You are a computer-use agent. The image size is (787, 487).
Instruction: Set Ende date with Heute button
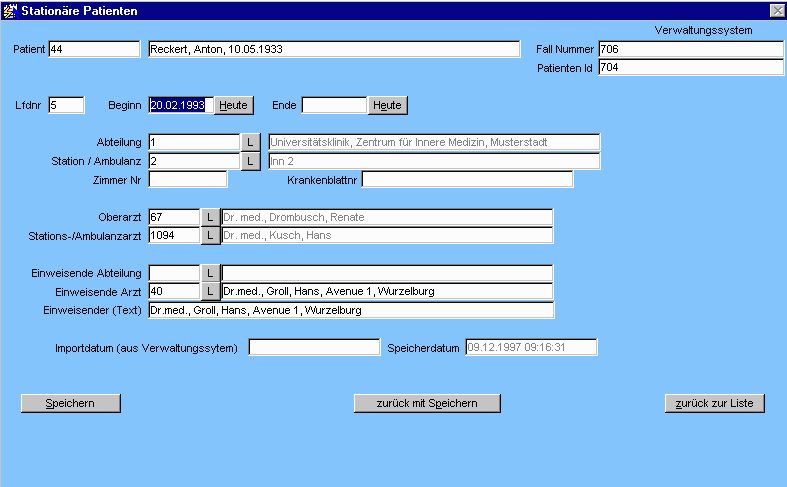pos(387,105)
